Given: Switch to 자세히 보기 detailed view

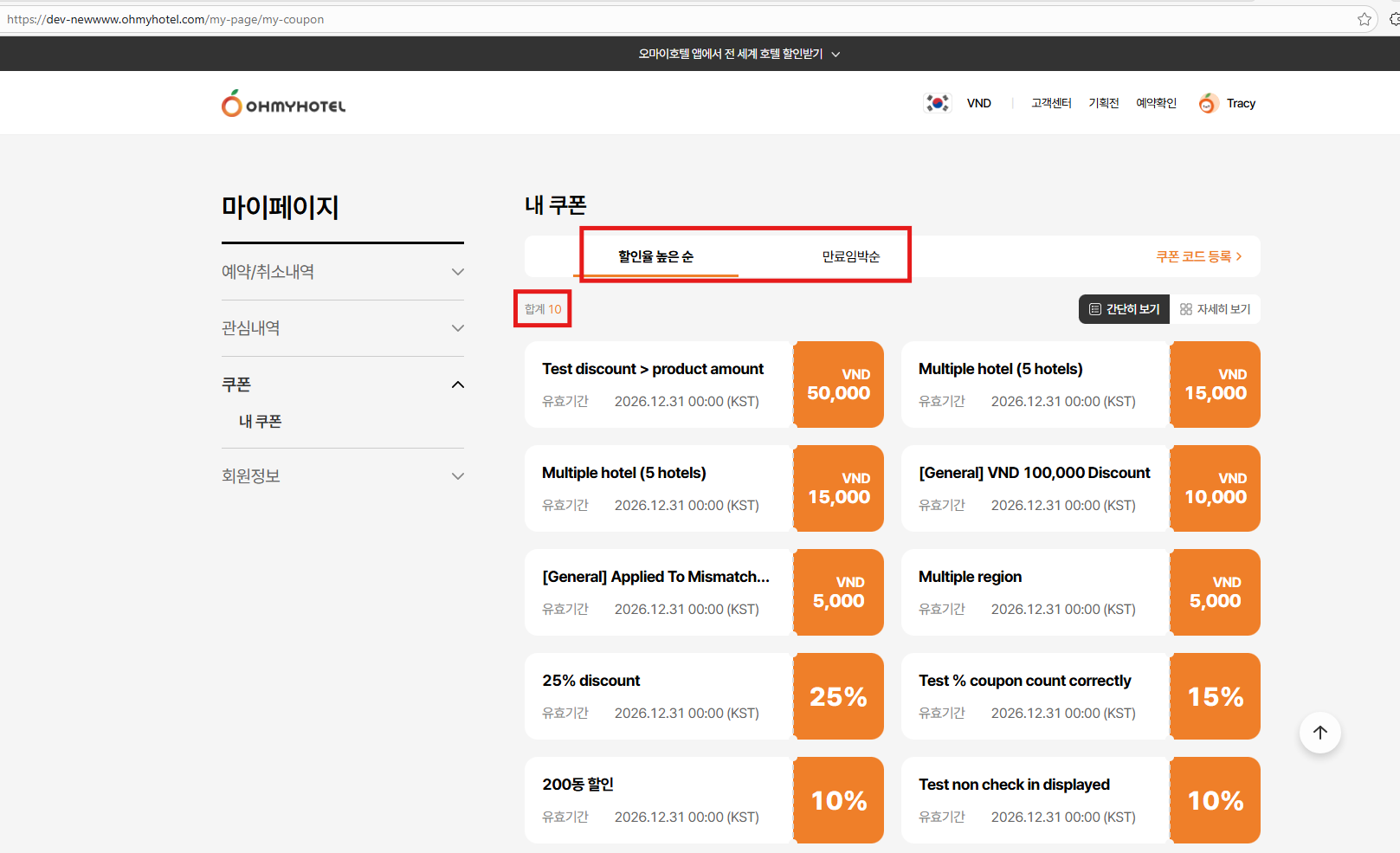Looking at the screenshot, I should pos(1215,309).
